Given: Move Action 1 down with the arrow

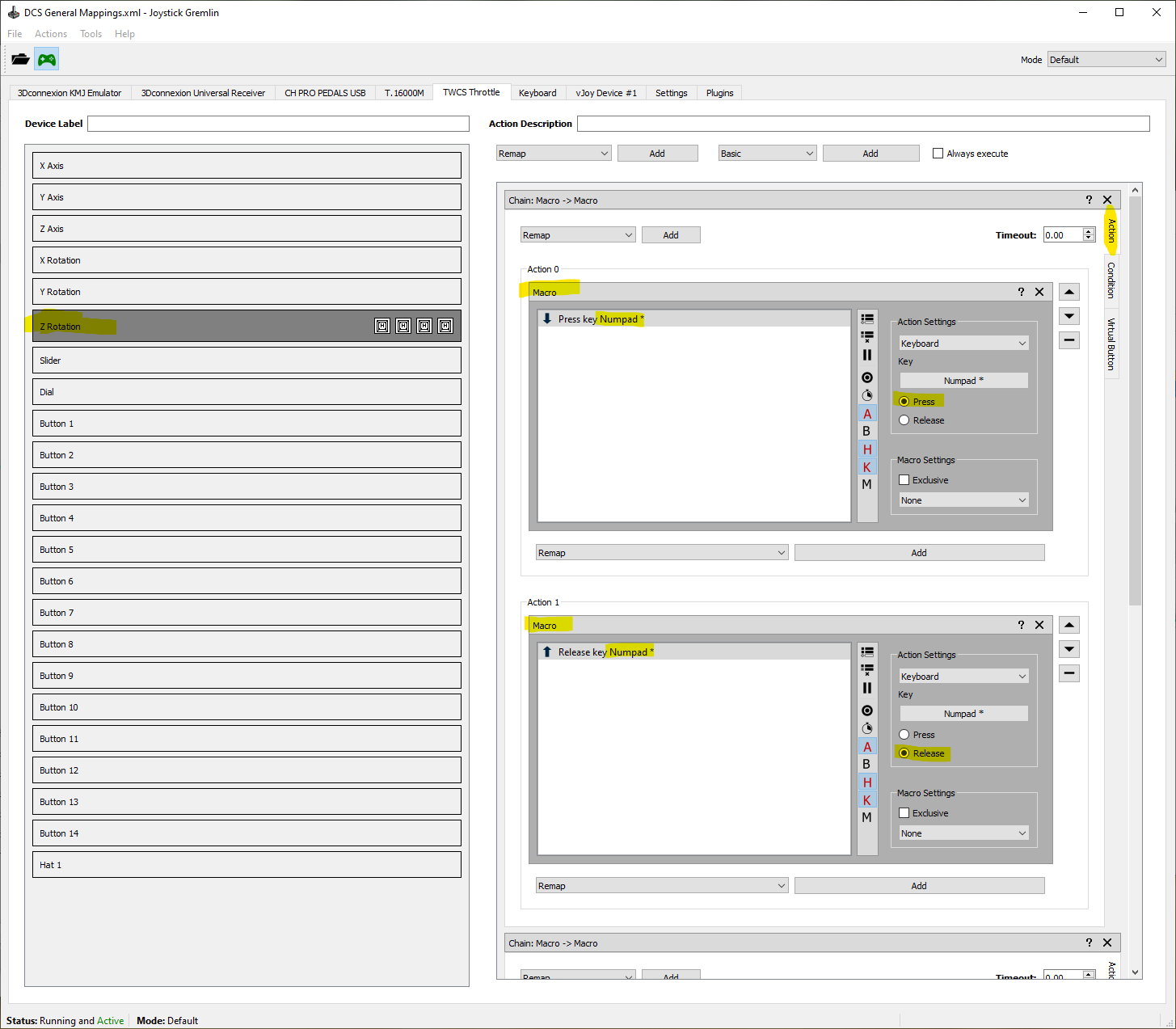Looking at the screenshot, I should click(x=1069, y=649).
